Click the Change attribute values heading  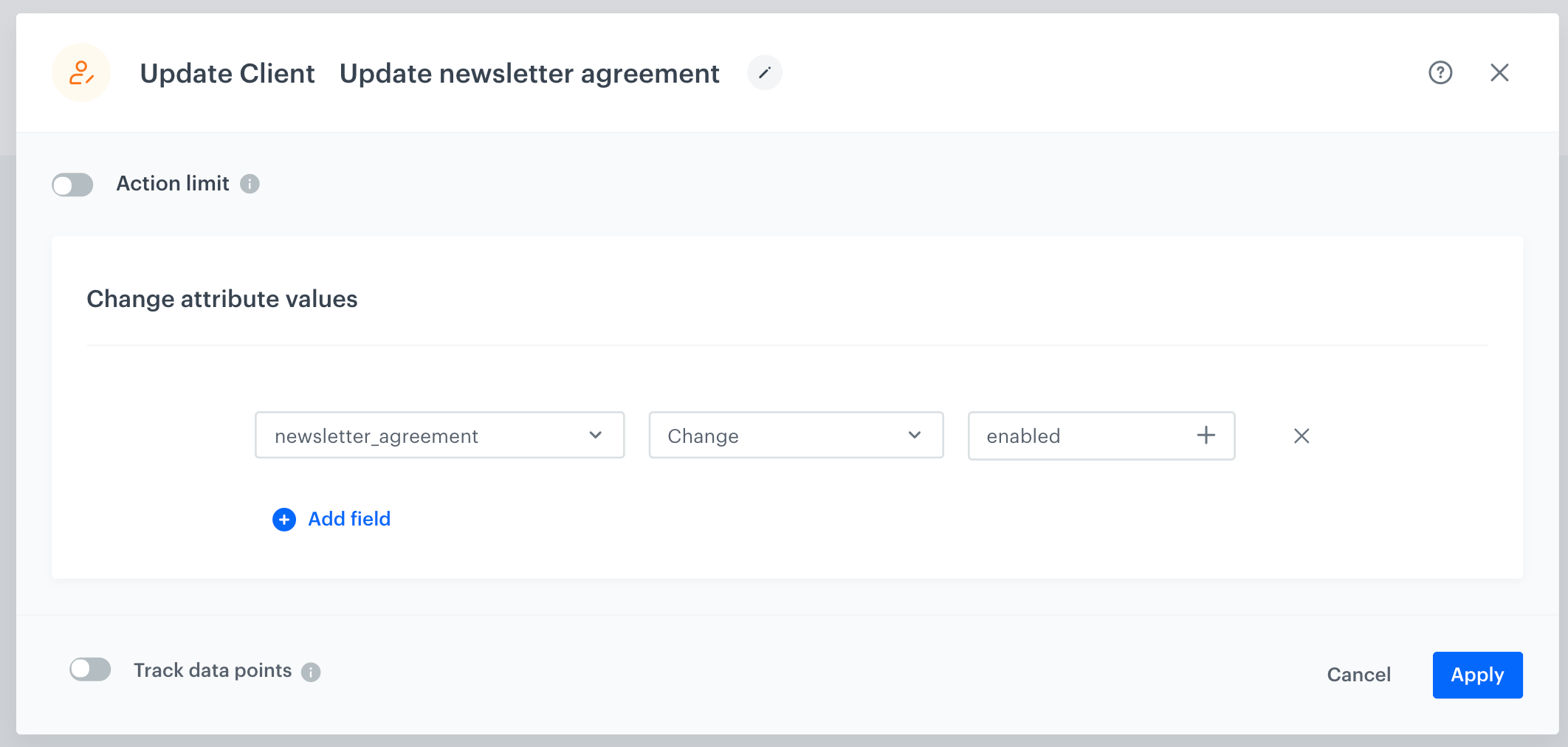(221, 299)
